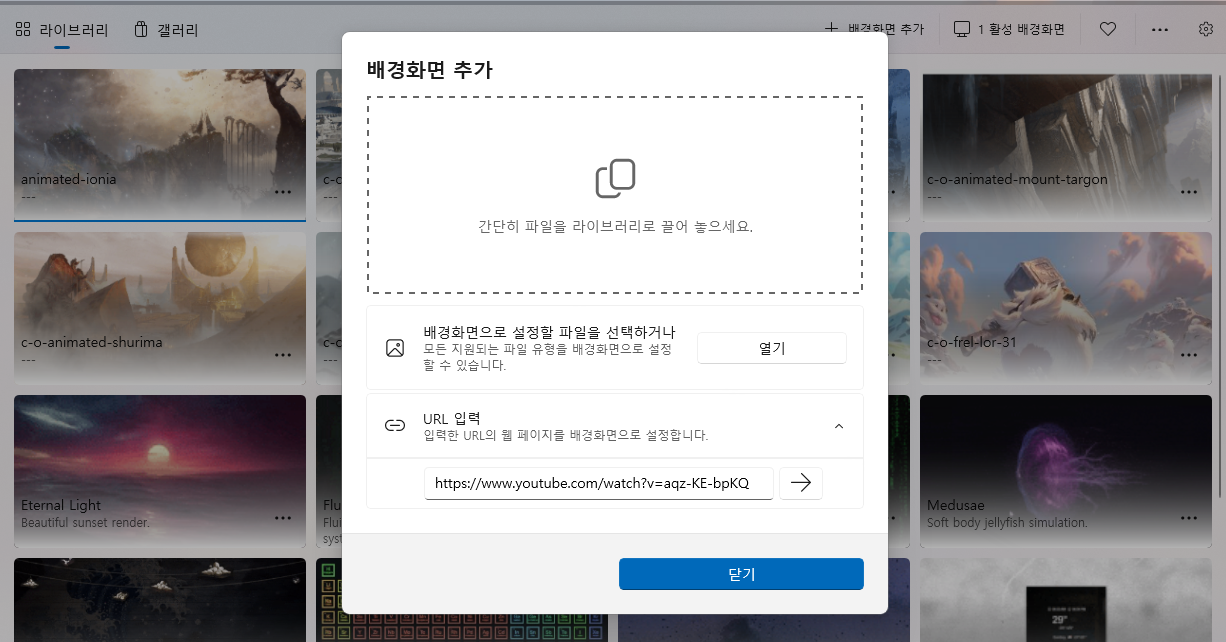Switch to the 갤러리 tab
1226x642 pixels.
168,30
